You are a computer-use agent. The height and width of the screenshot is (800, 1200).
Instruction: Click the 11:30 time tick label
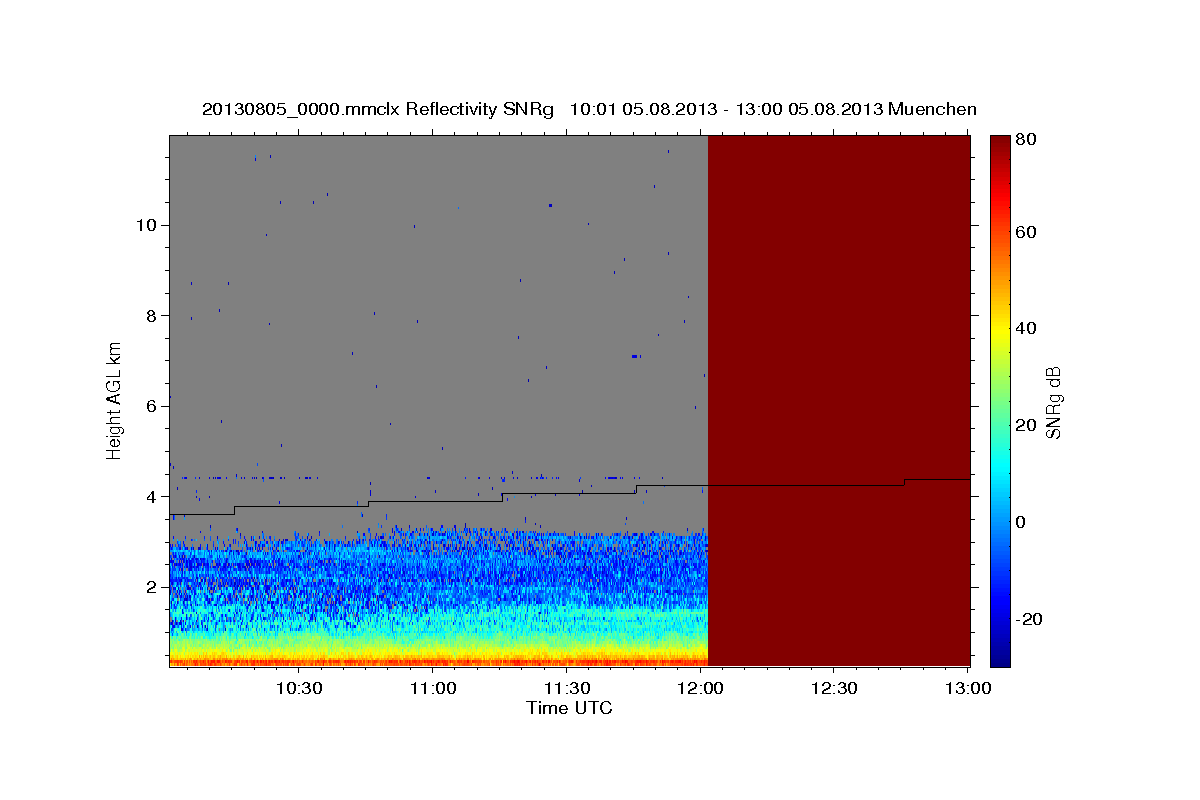click(567, 689)
